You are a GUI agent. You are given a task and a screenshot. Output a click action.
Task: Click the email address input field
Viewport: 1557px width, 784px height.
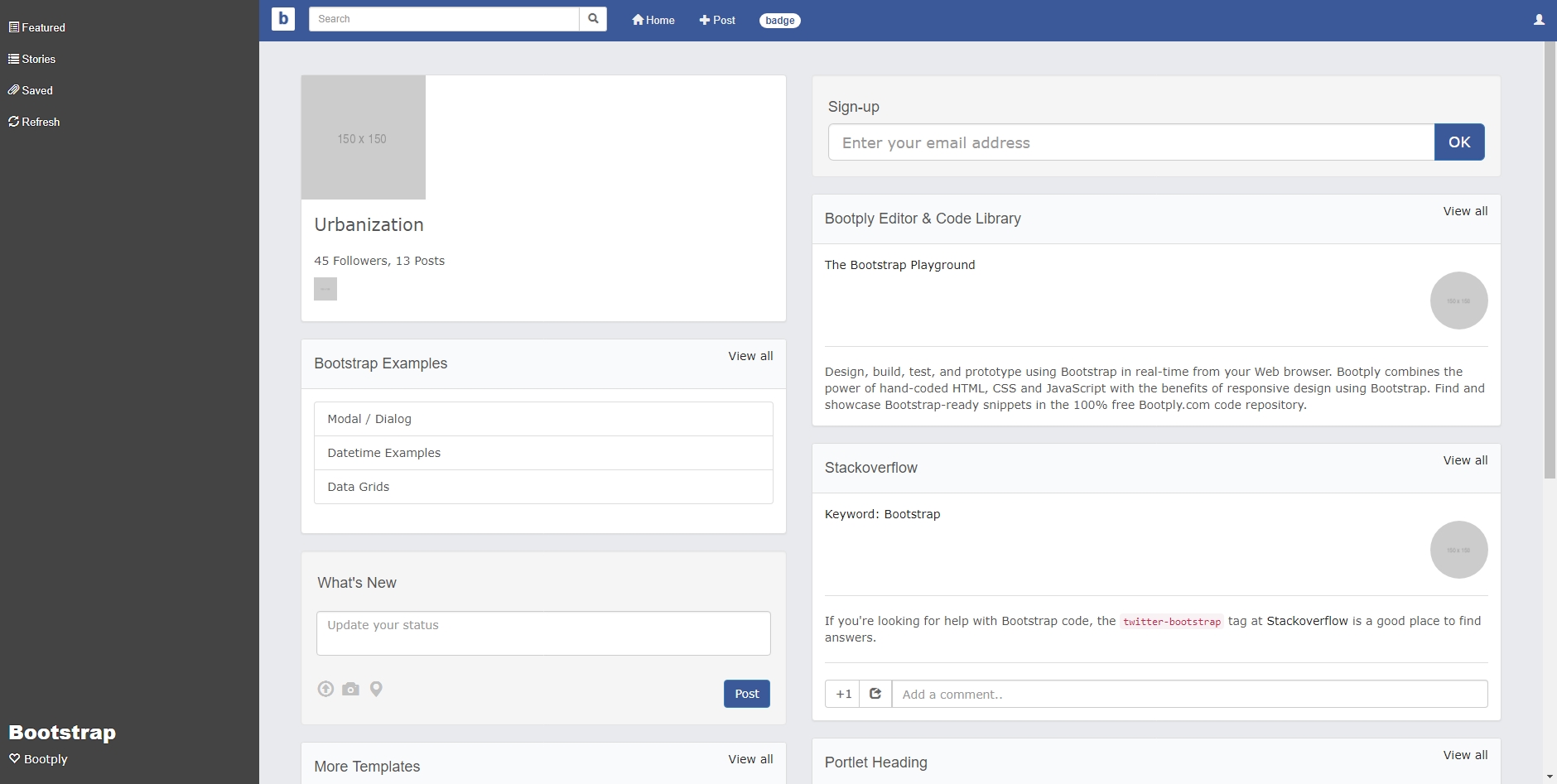pos(1131,142)
